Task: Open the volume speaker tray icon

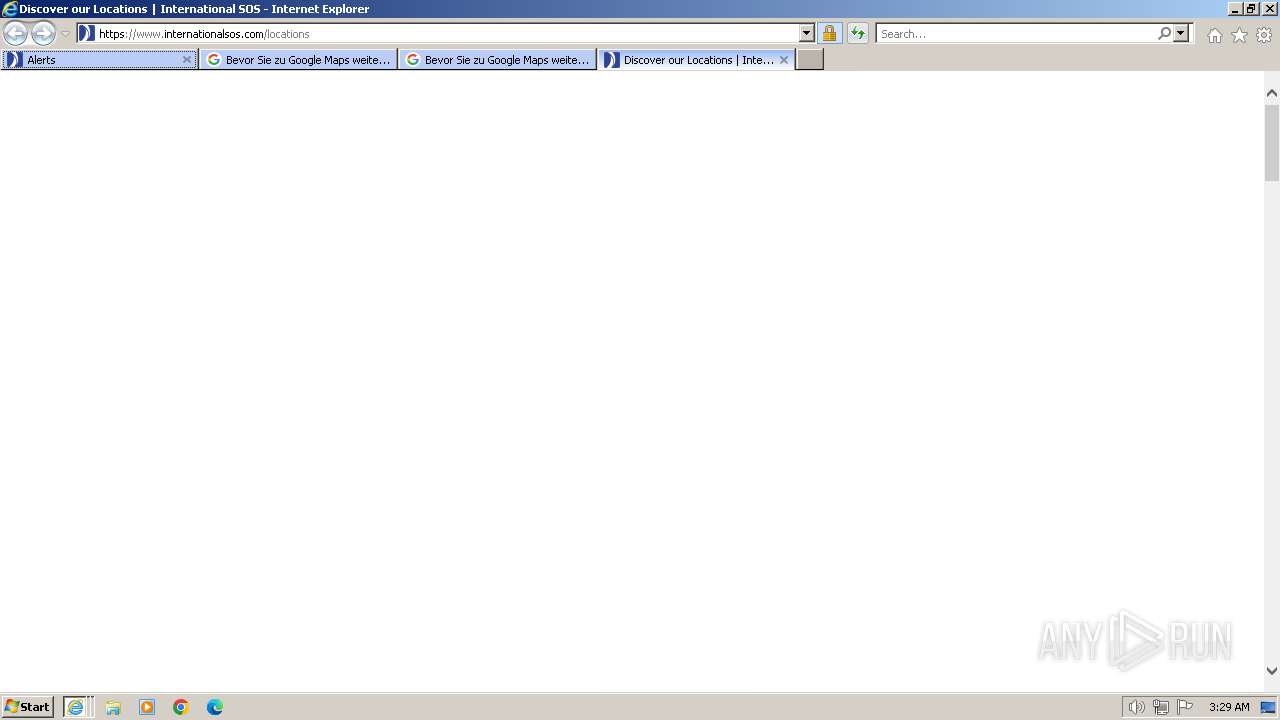Action: coord(1136,707)
